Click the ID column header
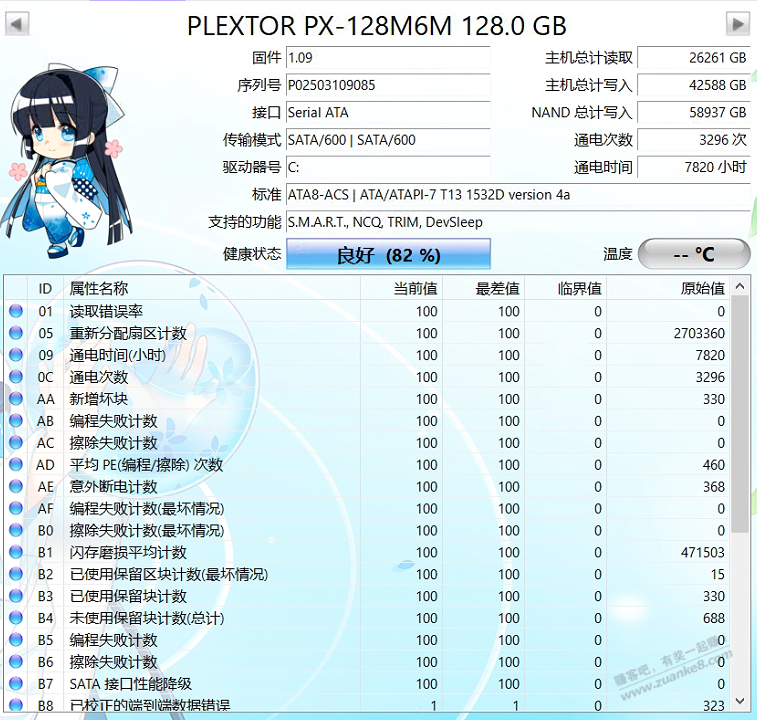The width and height of the screenshot is (757, 720). (45, 288)
